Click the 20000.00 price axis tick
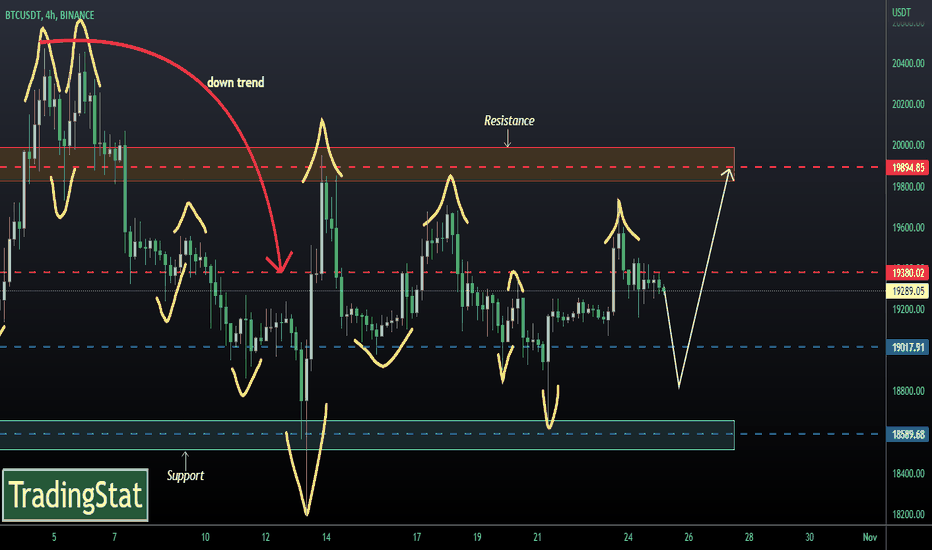Image resolution: width=932 pixels, height=550 pixels. pyautogui.click(x=908, y=145)
